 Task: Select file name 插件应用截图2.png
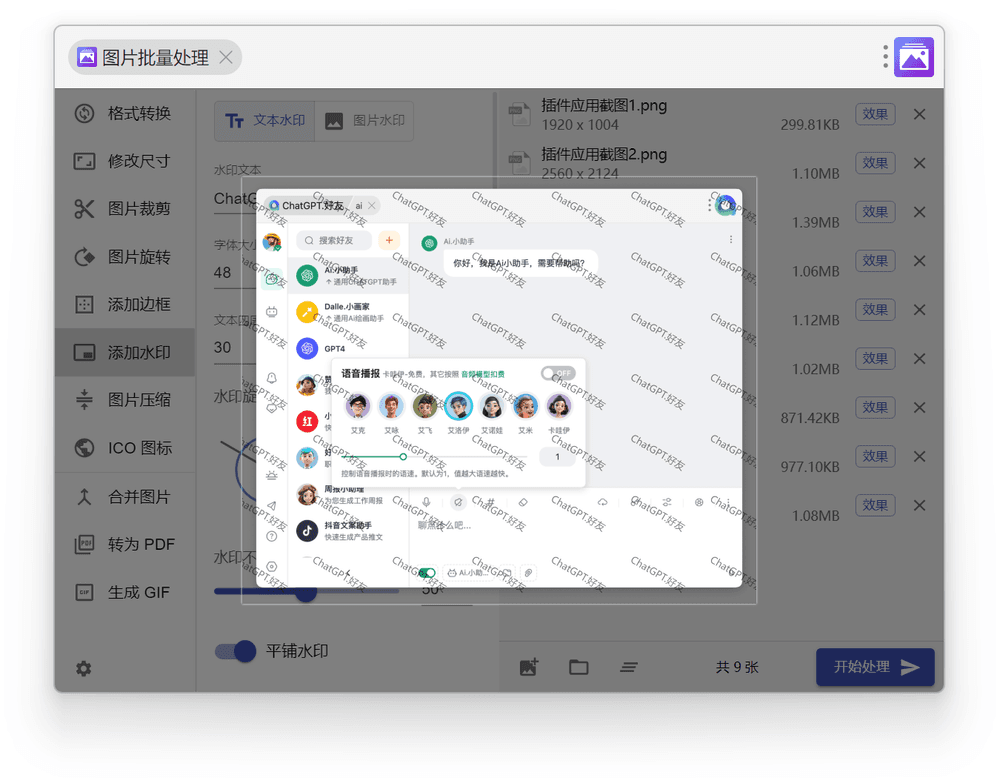tap(604, 154)
